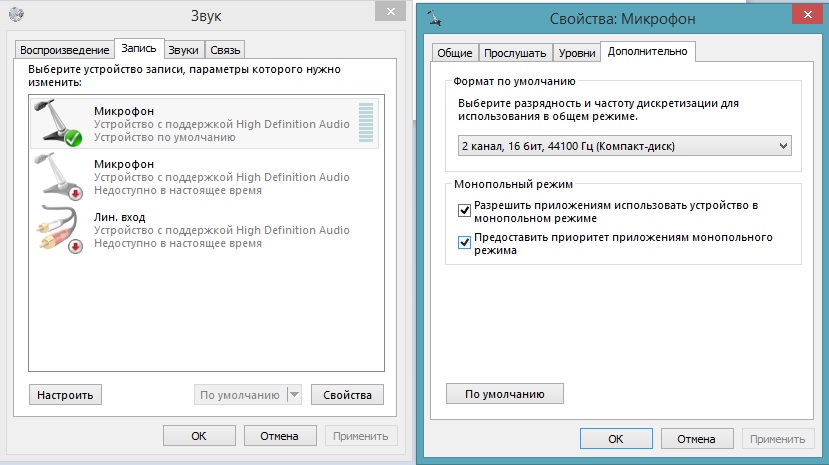The height and width of the screenshot is (465, 829).
Task: Select the default Микрофон device icon
Action: [57, 124]
